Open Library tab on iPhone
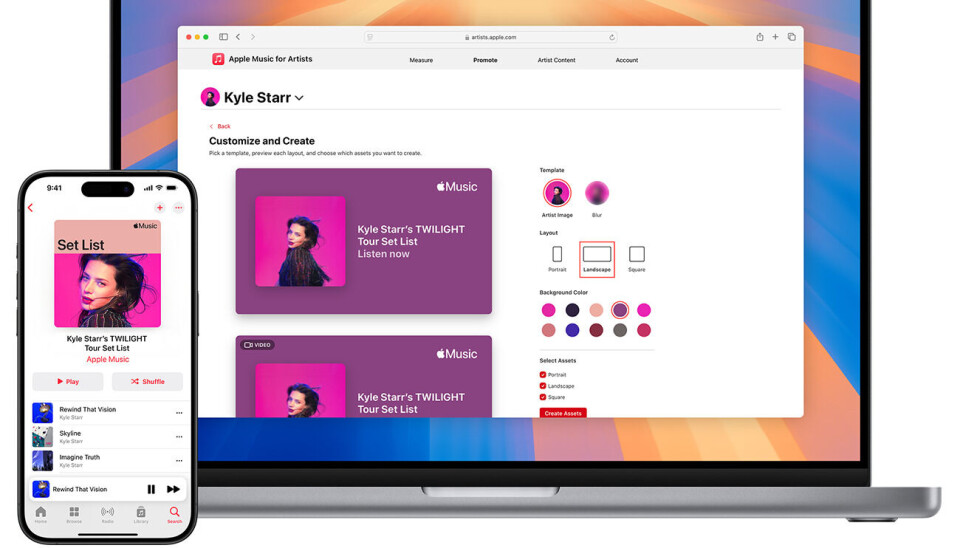Viewport: 960px width, 548px height. pyautogui.click(x=141, y=514)
